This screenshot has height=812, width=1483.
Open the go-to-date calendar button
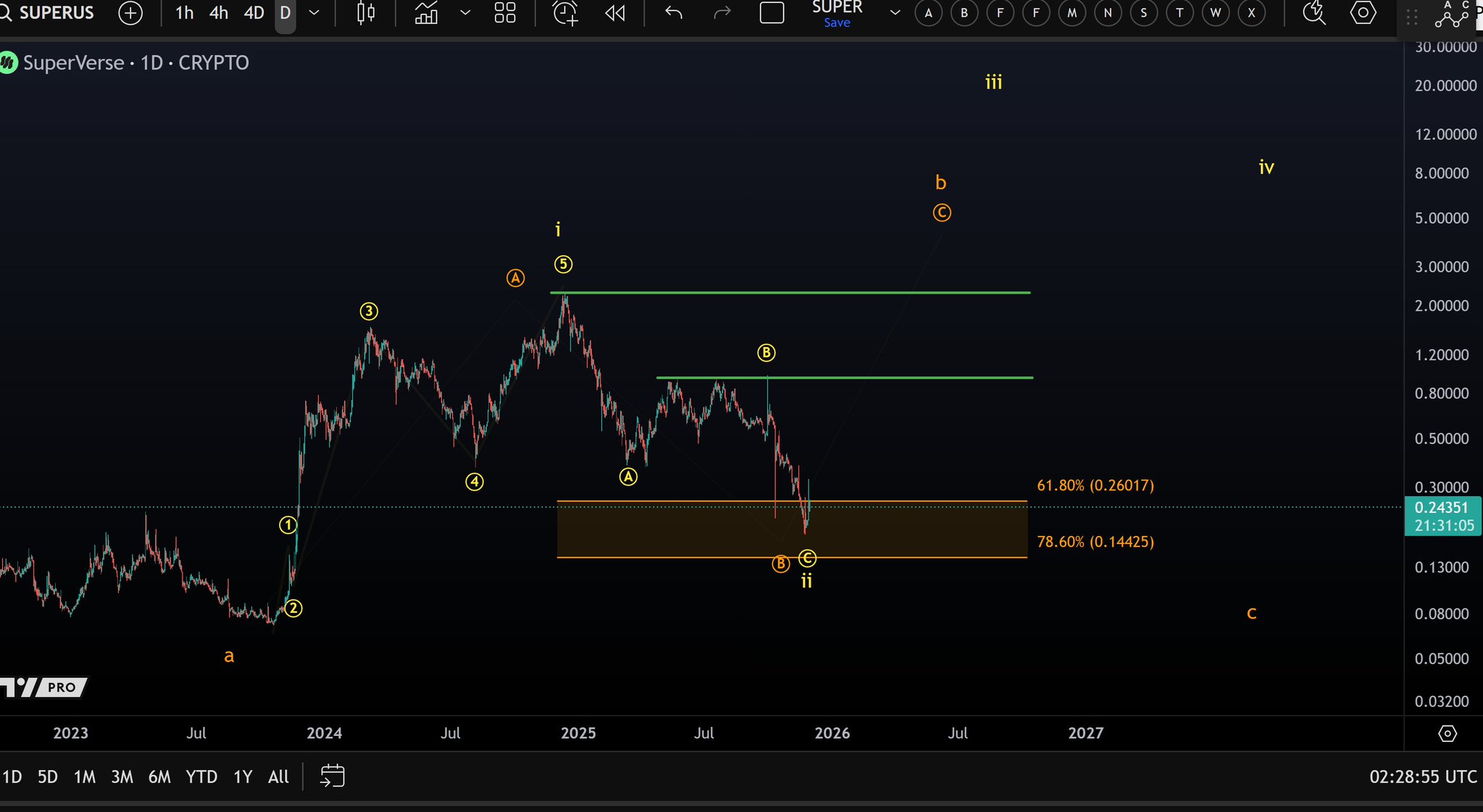click(333, 777)
